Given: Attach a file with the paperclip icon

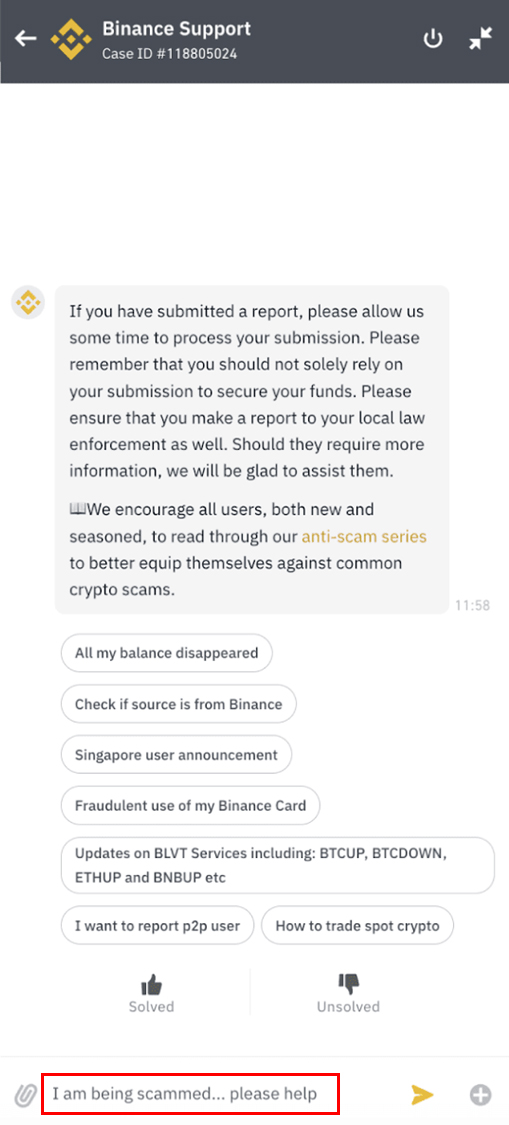Looking at the screenshot, I should pos(26,1095).
